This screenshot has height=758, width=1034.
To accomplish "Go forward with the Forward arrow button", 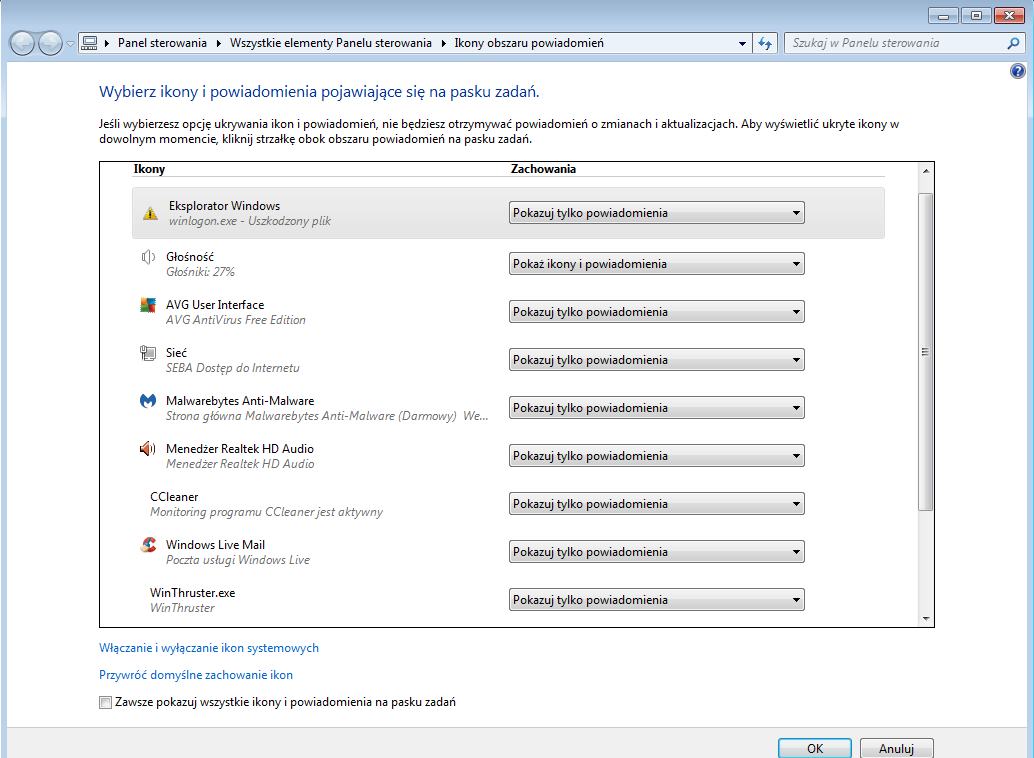I will pyautogui.click(x=50, y=44).
